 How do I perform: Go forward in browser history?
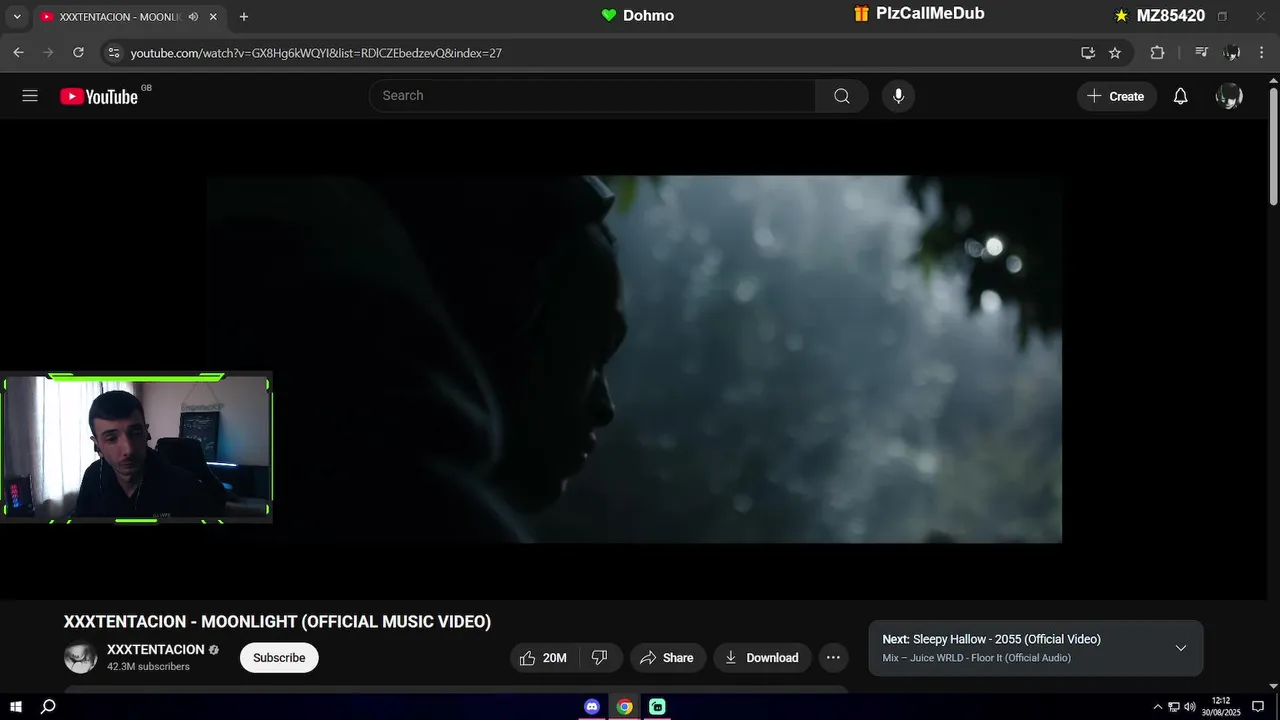[x=48, y=52]
